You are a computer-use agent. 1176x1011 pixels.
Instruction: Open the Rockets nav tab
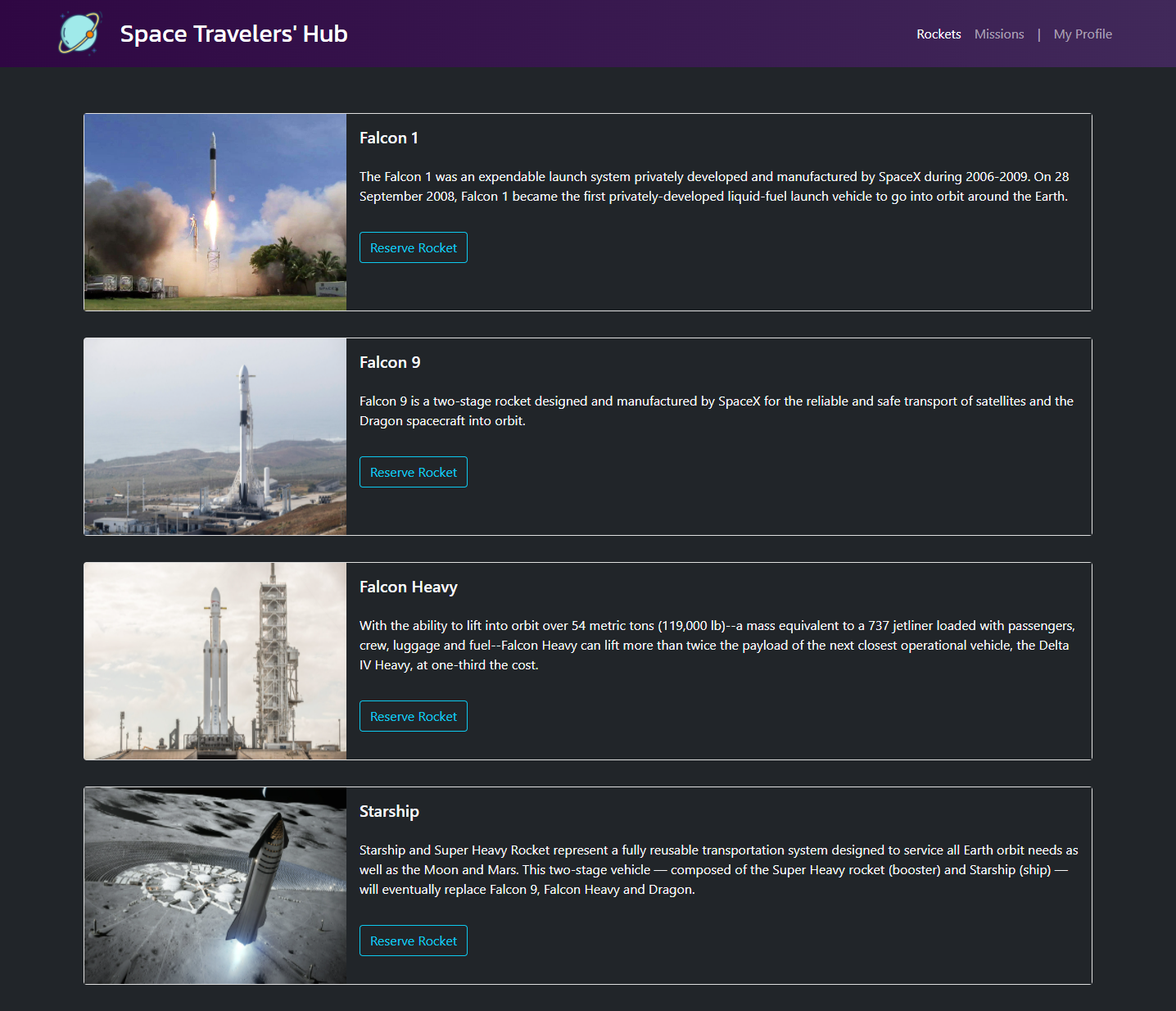[x=939, y=34]
